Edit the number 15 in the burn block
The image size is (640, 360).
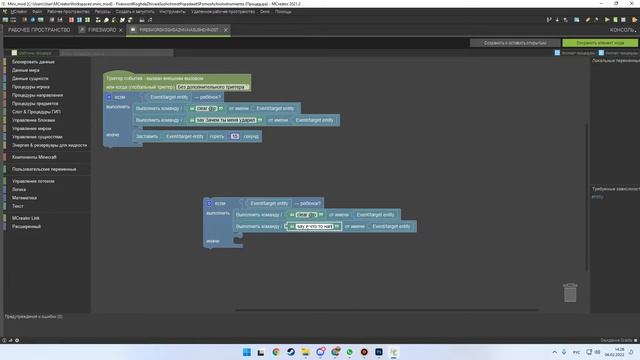235,136
